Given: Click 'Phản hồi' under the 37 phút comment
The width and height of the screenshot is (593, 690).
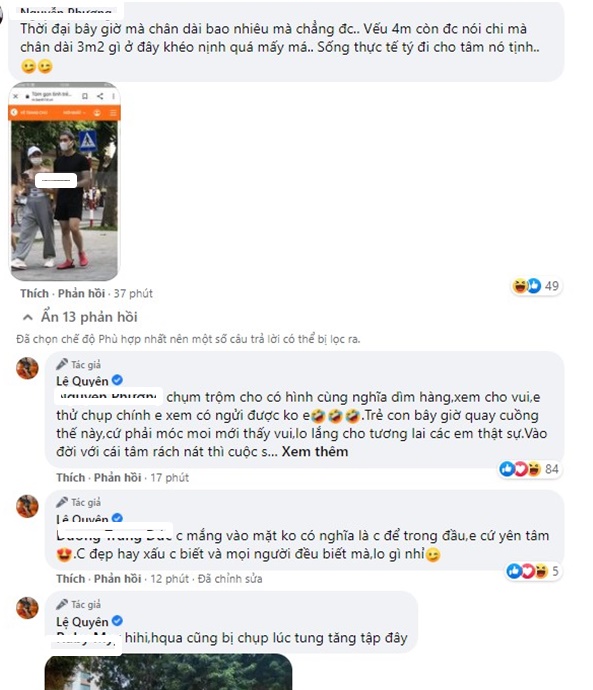Looking at the screenshot, I should point(81,294).
